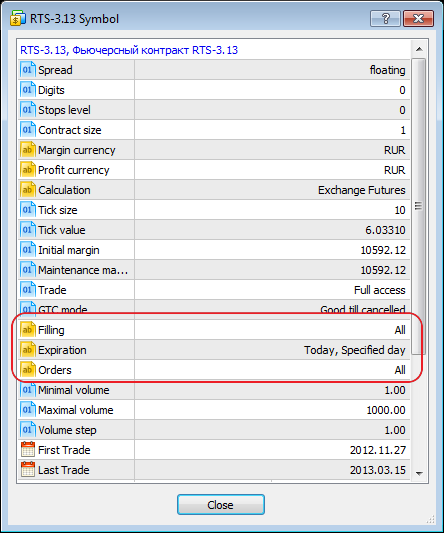
Task: Click the ab icon beside Orders
Action: 28,370
